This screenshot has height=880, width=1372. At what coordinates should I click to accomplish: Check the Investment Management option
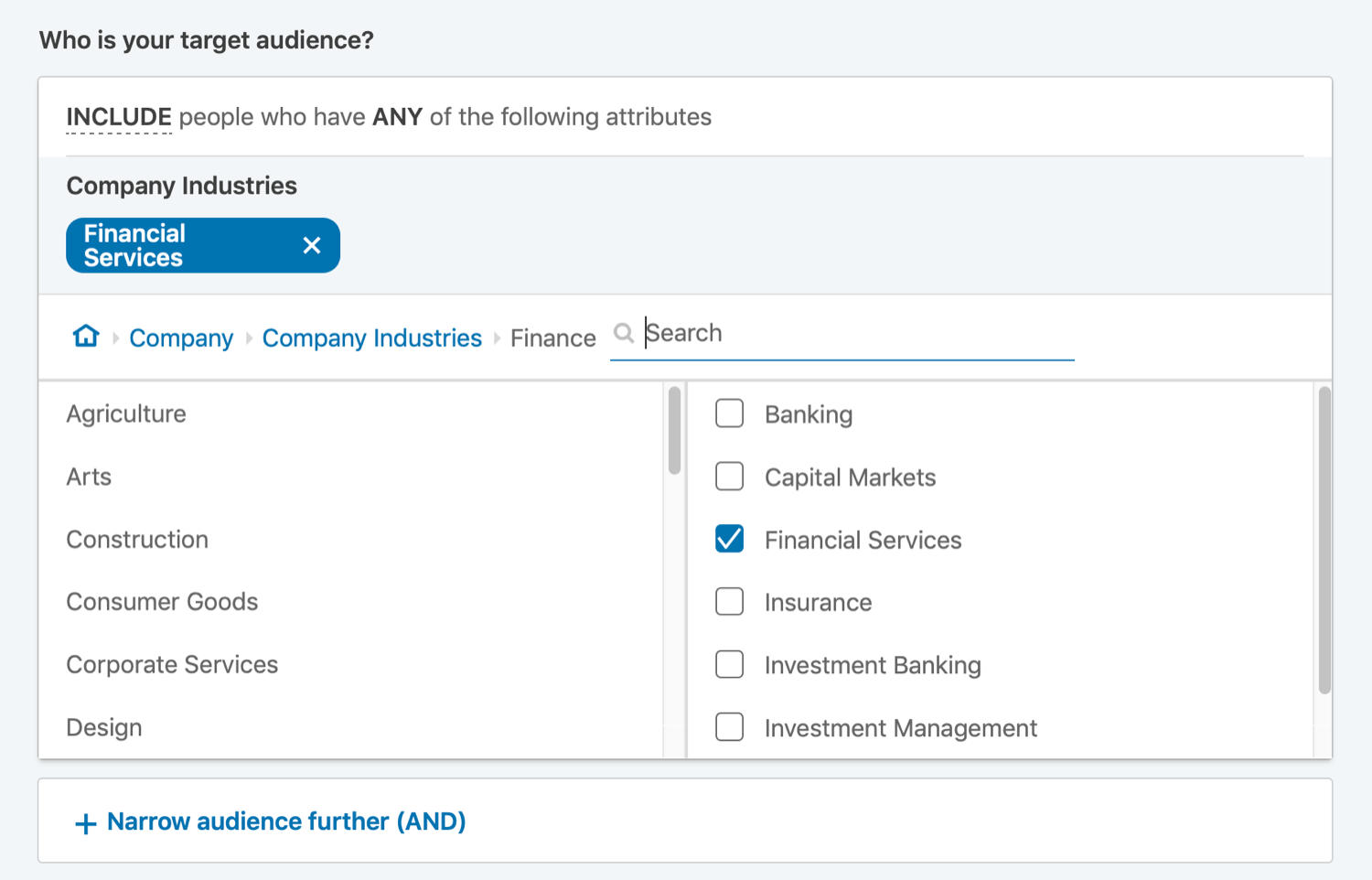click(x=729, y=727)
